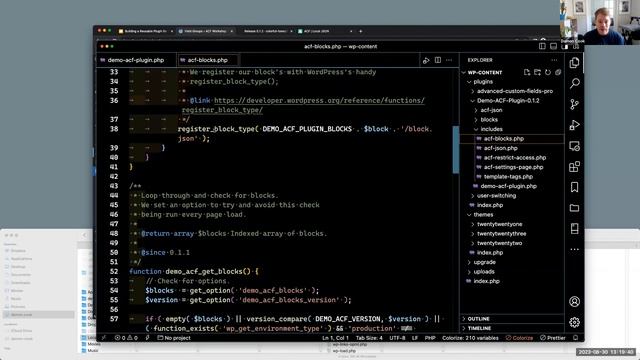Select the acf-blocks.php editor tab
The image size is (640, 360).
click(x=208, y=60)
